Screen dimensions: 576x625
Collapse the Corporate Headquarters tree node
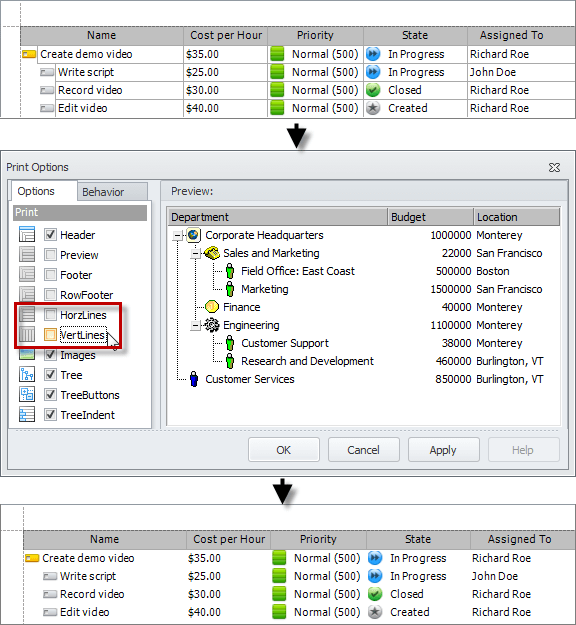click(x=177, y=236)
